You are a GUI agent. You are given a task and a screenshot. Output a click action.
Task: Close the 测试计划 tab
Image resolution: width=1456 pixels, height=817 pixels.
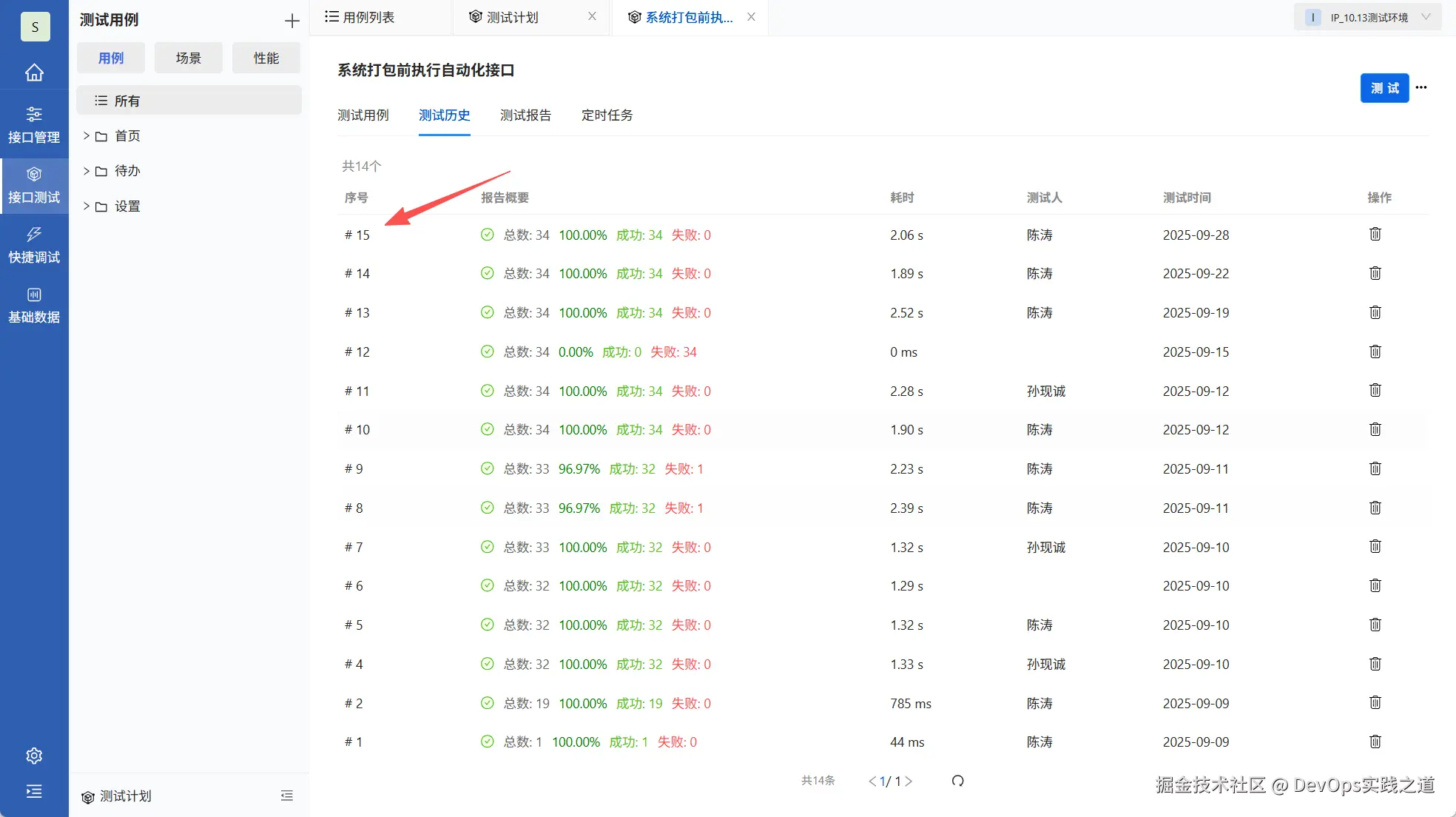[x=592, y=16]
